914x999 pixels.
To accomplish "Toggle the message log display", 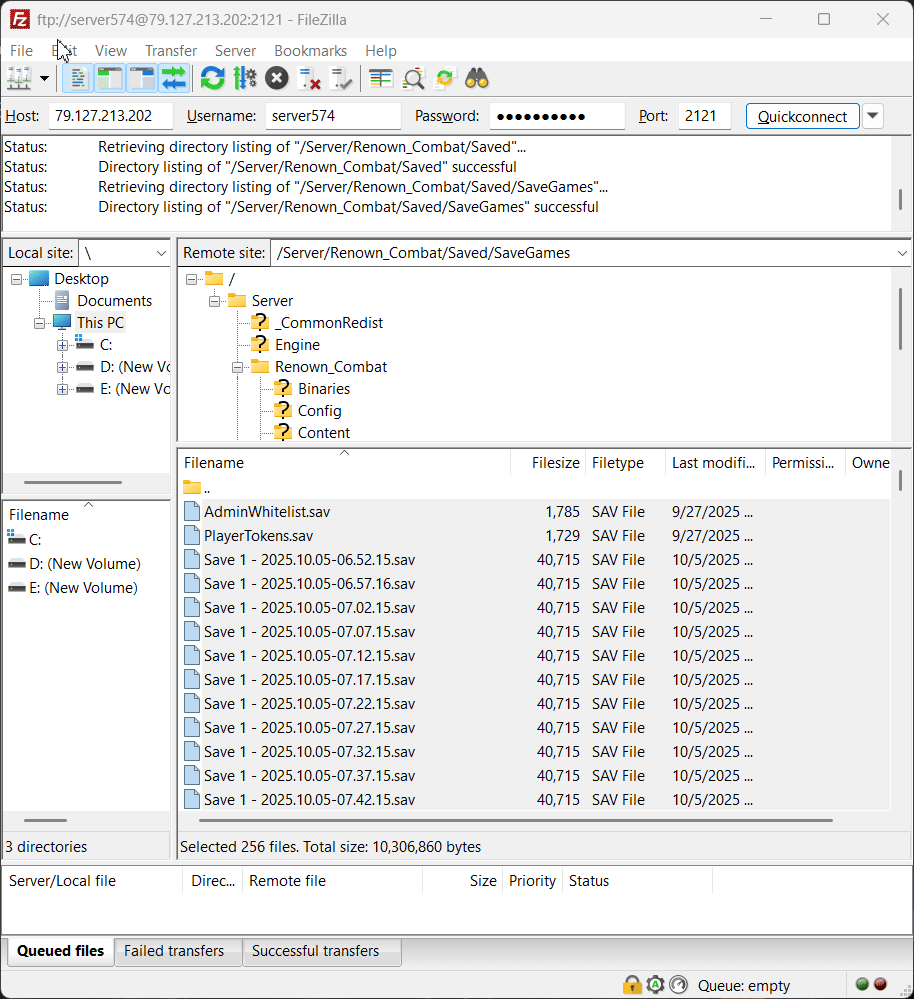I will [78, 78].
